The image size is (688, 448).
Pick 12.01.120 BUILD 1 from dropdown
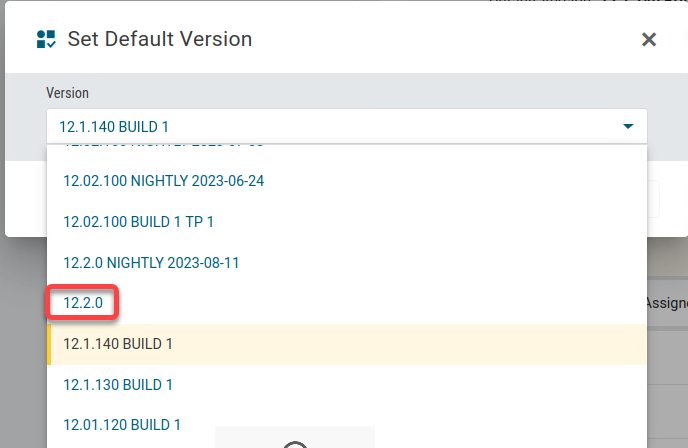coord(122,424)
